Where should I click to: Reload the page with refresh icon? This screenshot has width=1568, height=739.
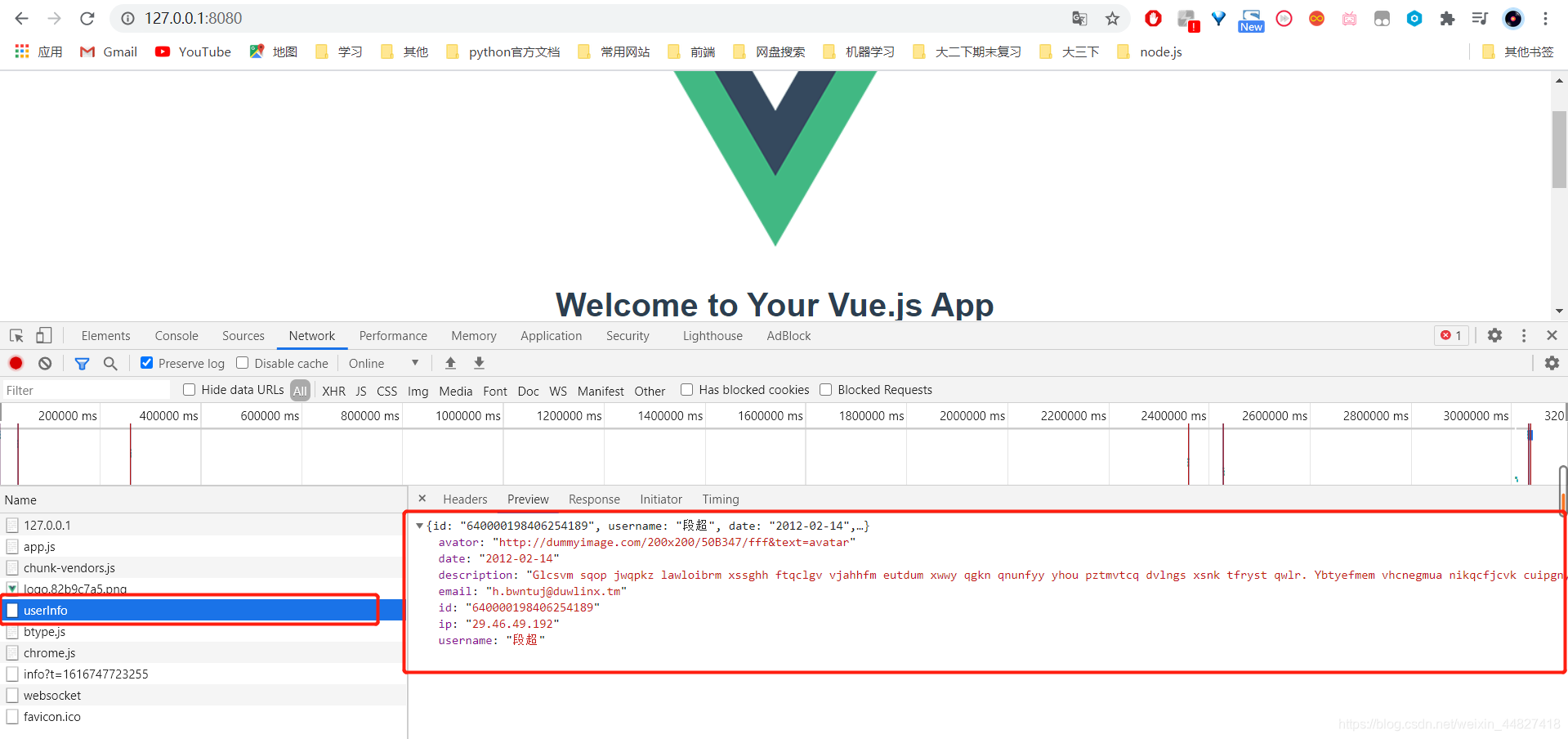[x=87, y=18]
